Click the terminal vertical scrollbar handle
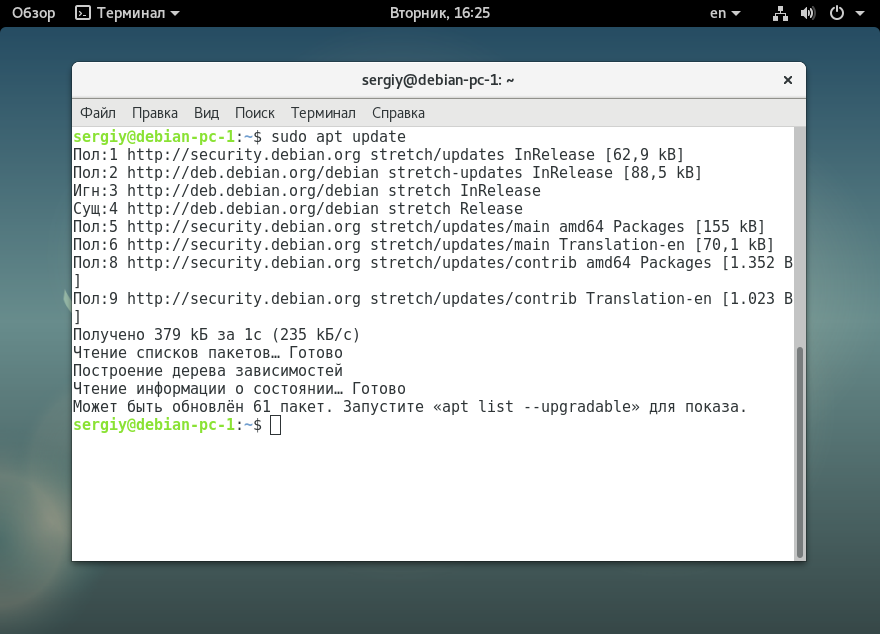 800,452
